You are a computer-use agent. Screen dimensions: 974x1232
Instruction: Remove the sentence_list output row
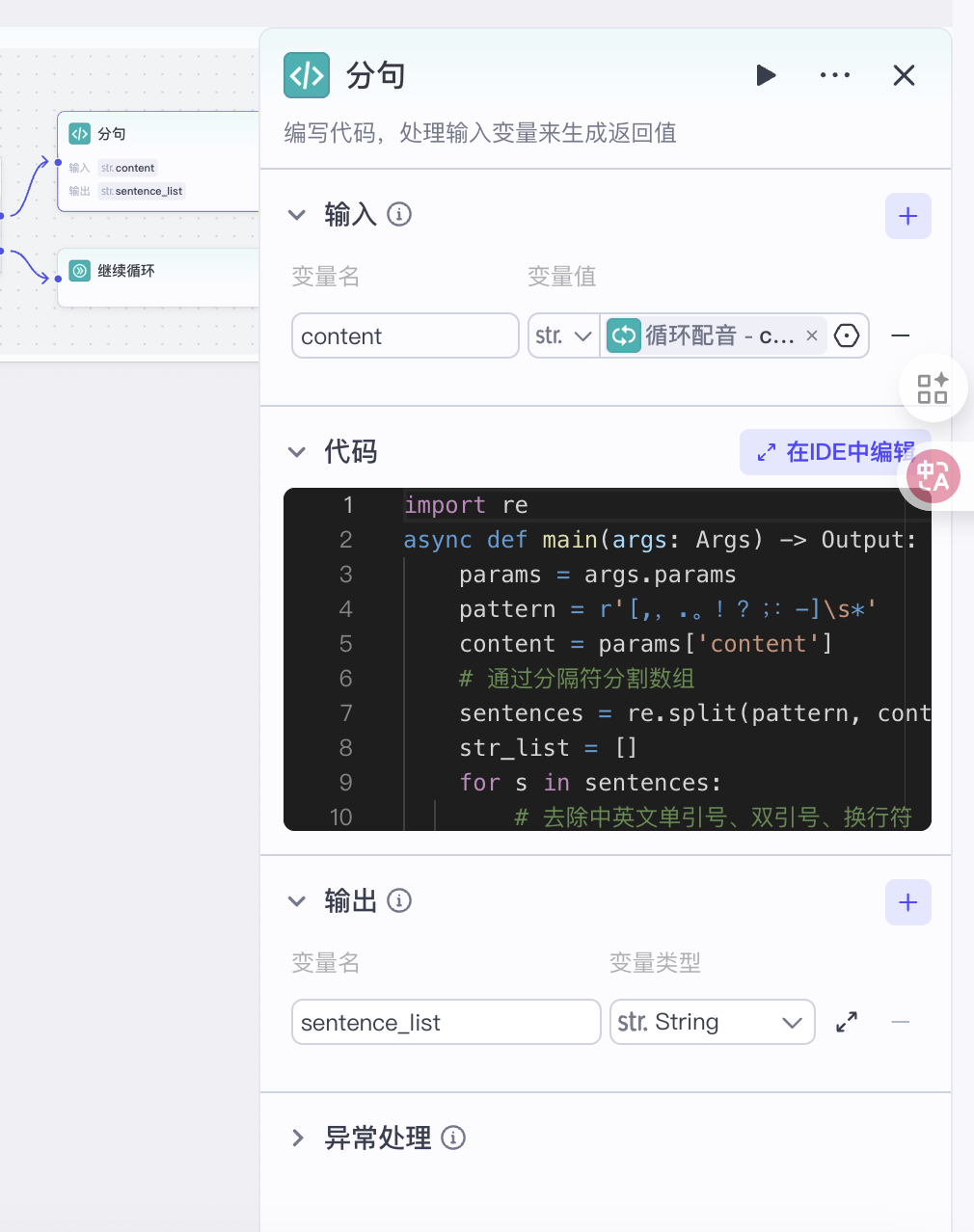(x=901, y=1022)
